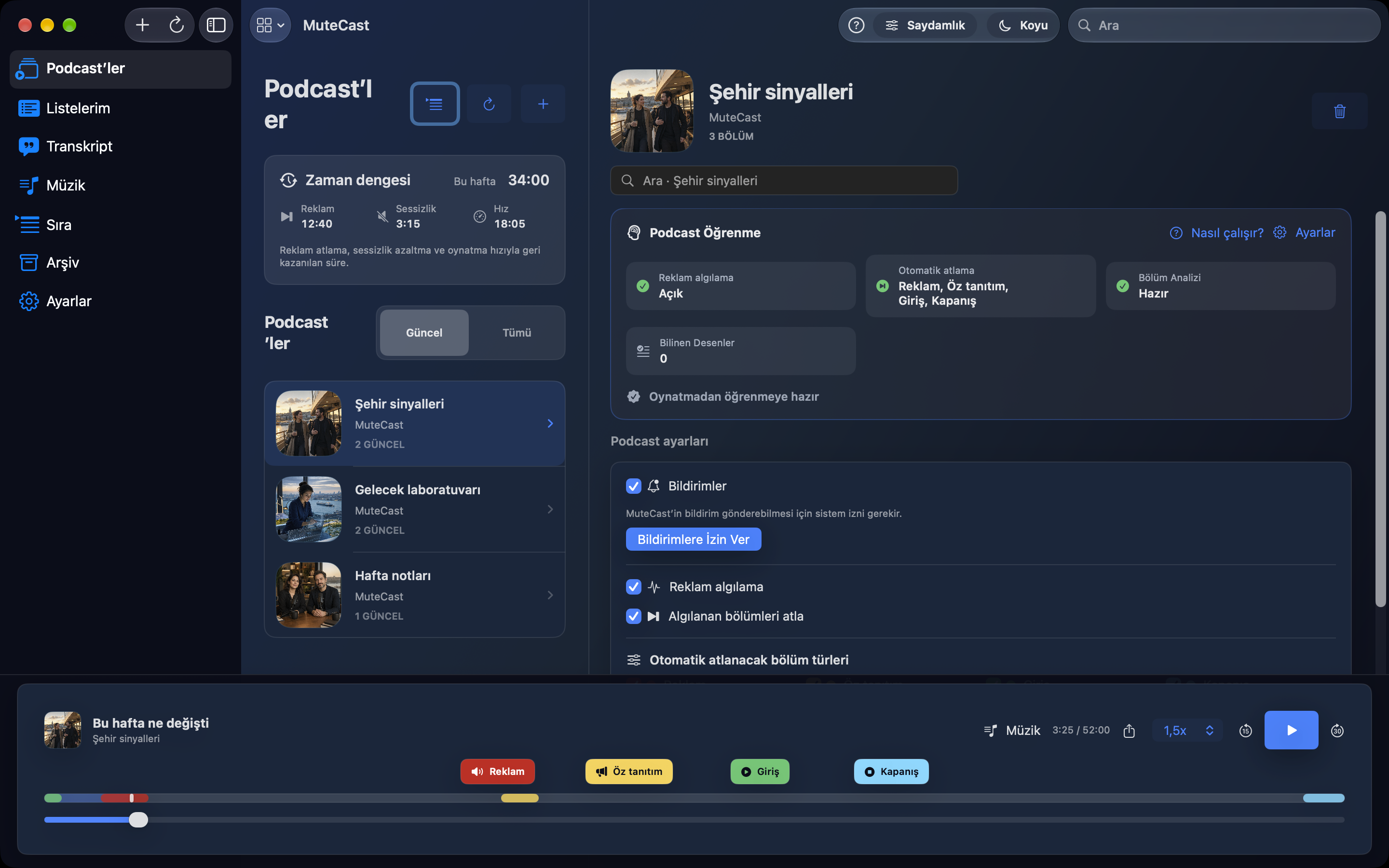1389x868 pixels.
Task: Open Arşiv in the sidebar
Action: point(121,262)
